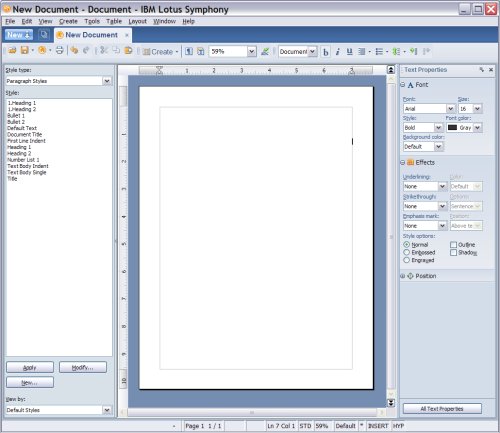The width and height of the screenshot is (500, 433).
Task: Open the Background color dropdown
Action: (x=438, y=146)
